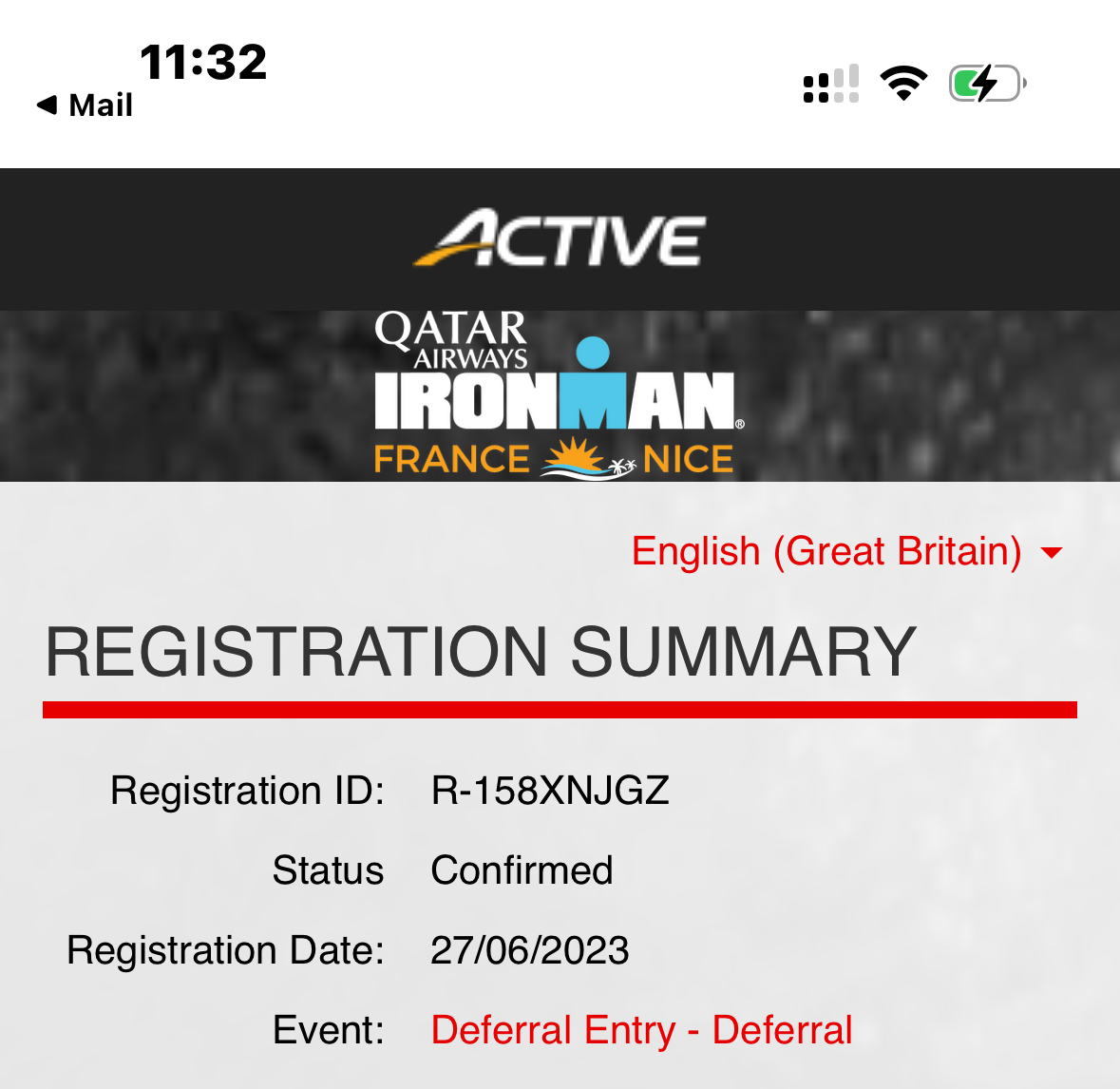Image resolution: width=1120 pixels, height=1089 pixels.
Task: Tap the Confirmed status text
Action: pos(522,870)
